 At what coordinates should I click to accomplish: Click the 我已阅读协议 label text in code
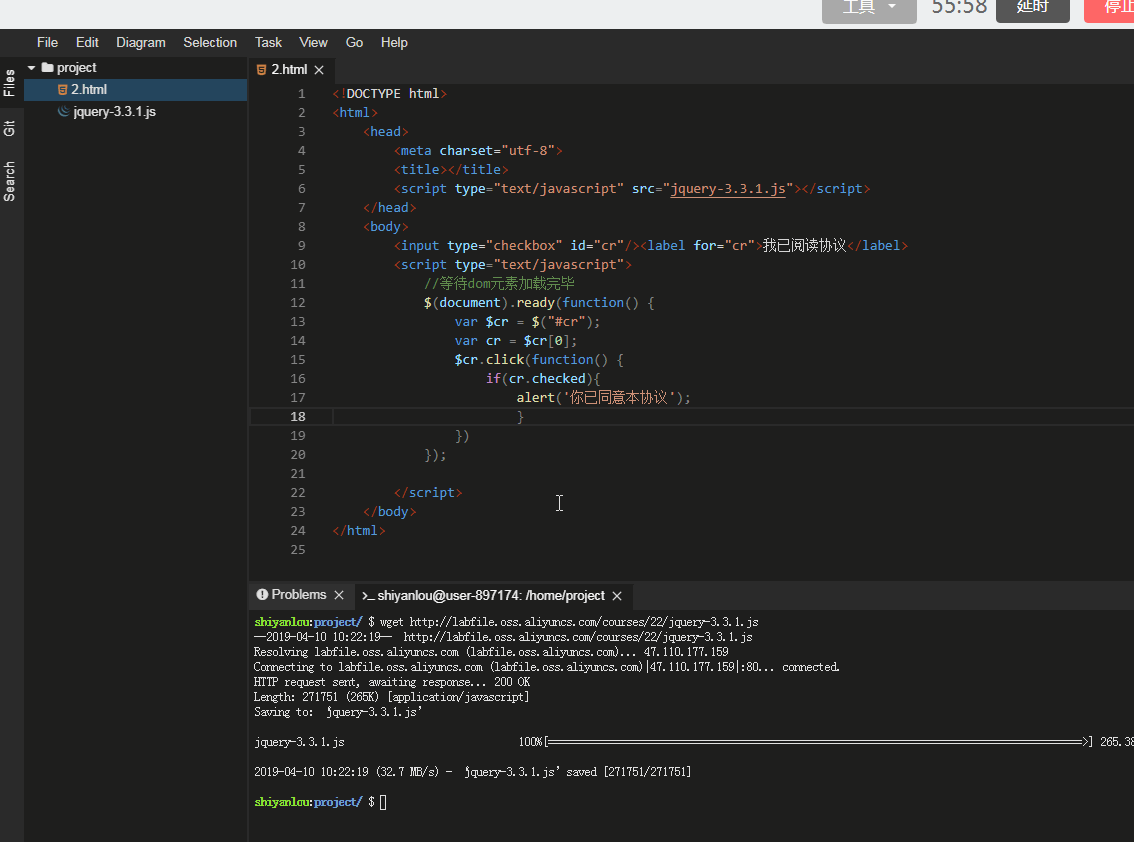coord(803,246)
